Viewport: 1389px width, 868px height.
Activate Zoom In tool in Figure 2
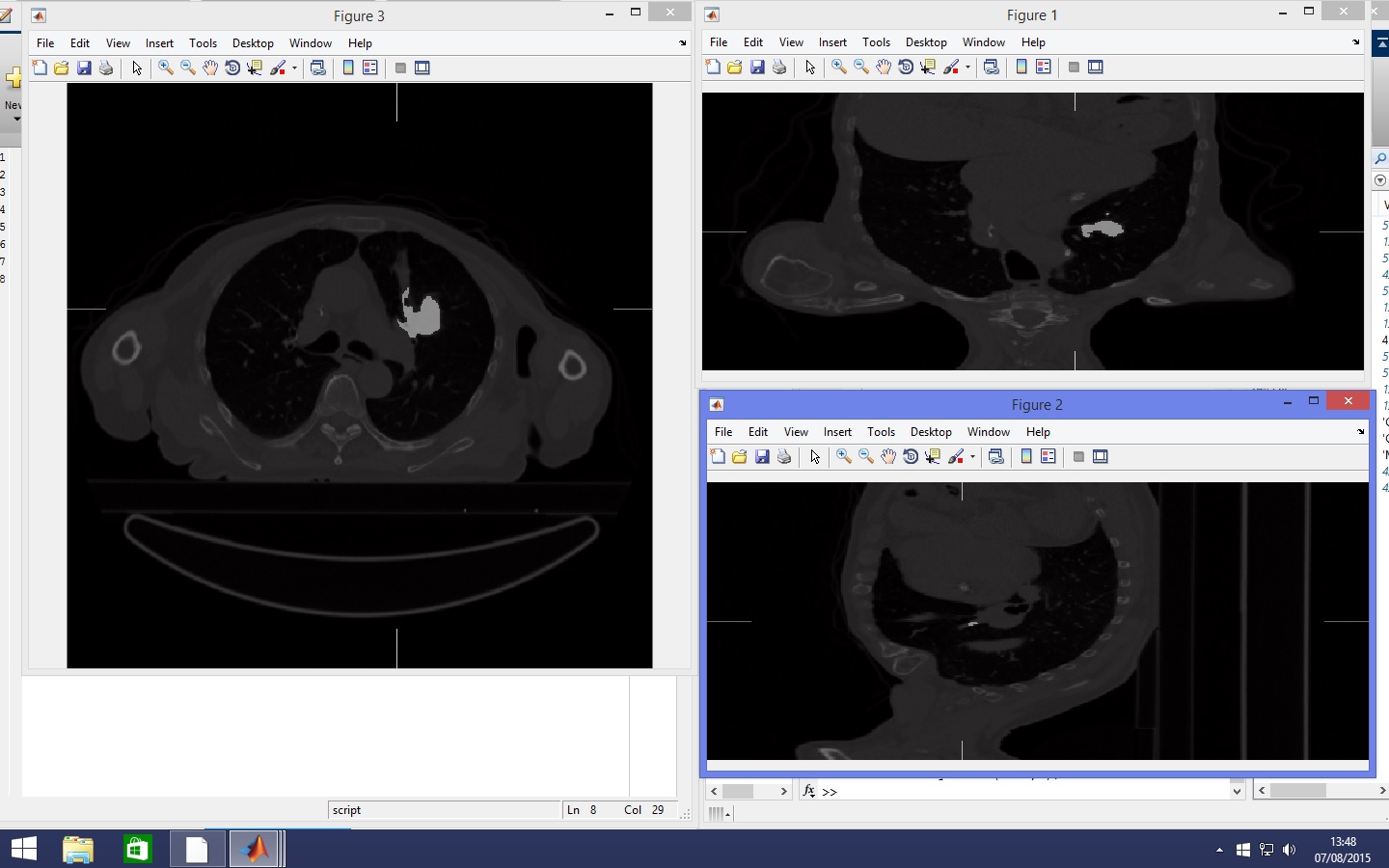pyautogui.click(x=844, y=456)
